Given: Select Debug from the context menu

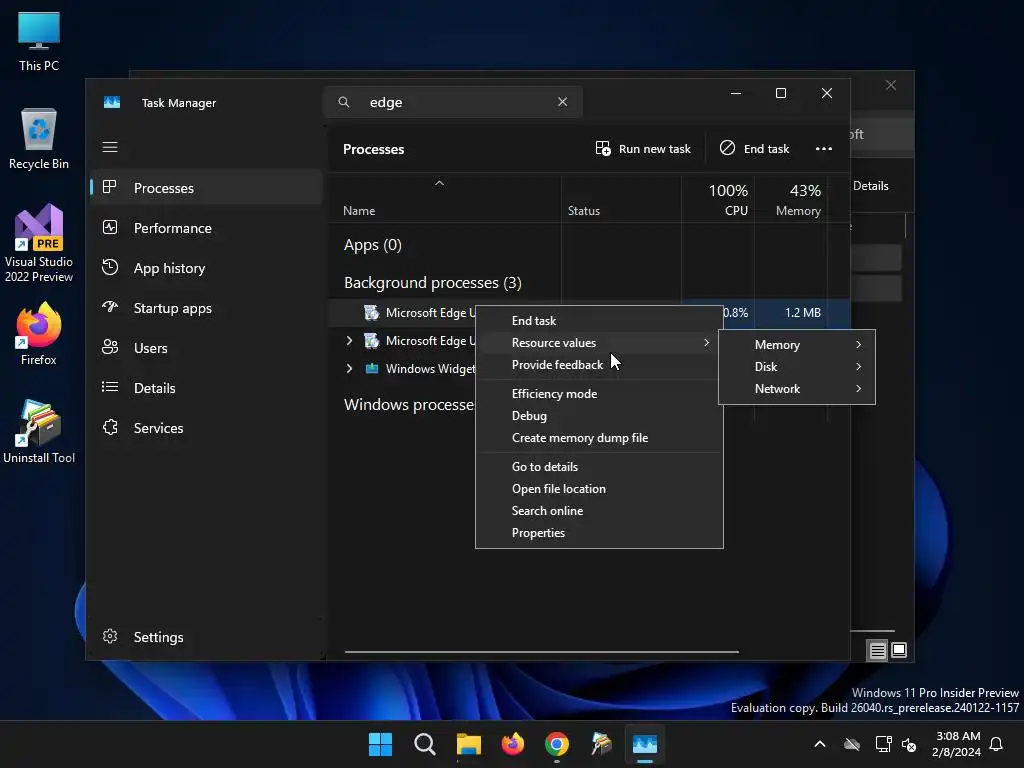Looking at the screenshot, I should (x=599, y=416).
